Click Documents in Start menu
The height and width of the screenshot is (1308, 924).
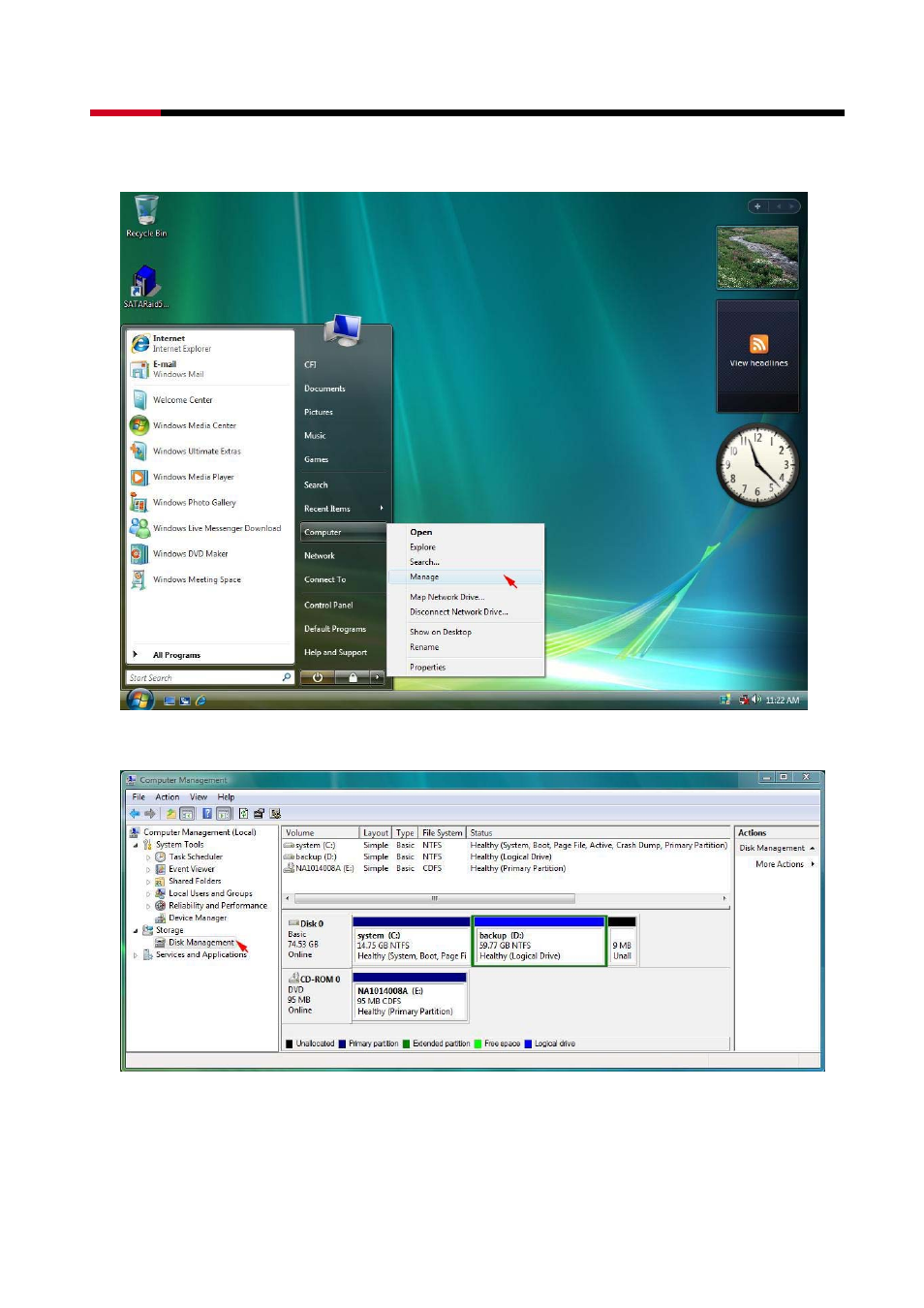coord(324,389)
